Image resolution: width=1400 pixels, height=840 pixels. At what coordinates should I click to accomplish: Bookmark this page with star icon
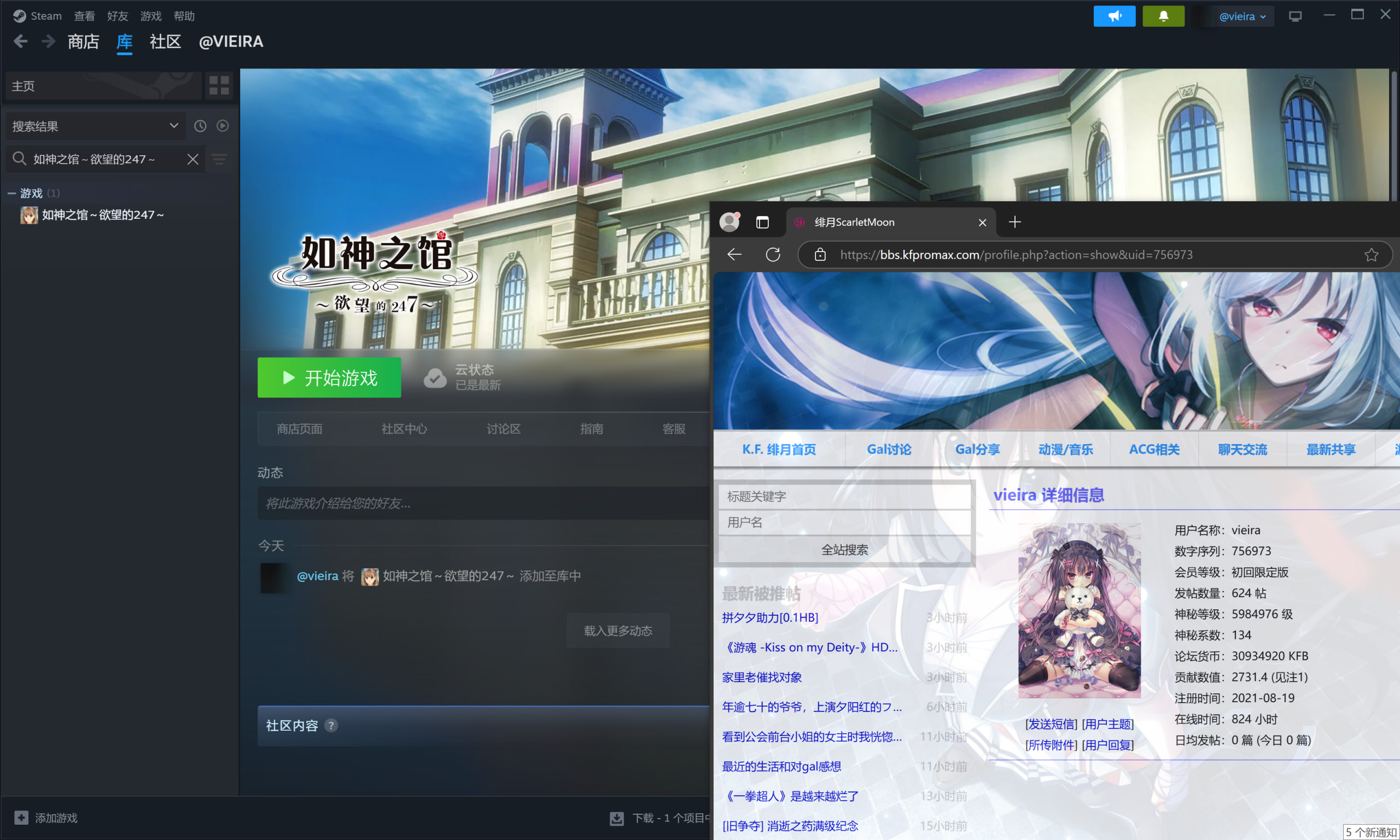1370,255
